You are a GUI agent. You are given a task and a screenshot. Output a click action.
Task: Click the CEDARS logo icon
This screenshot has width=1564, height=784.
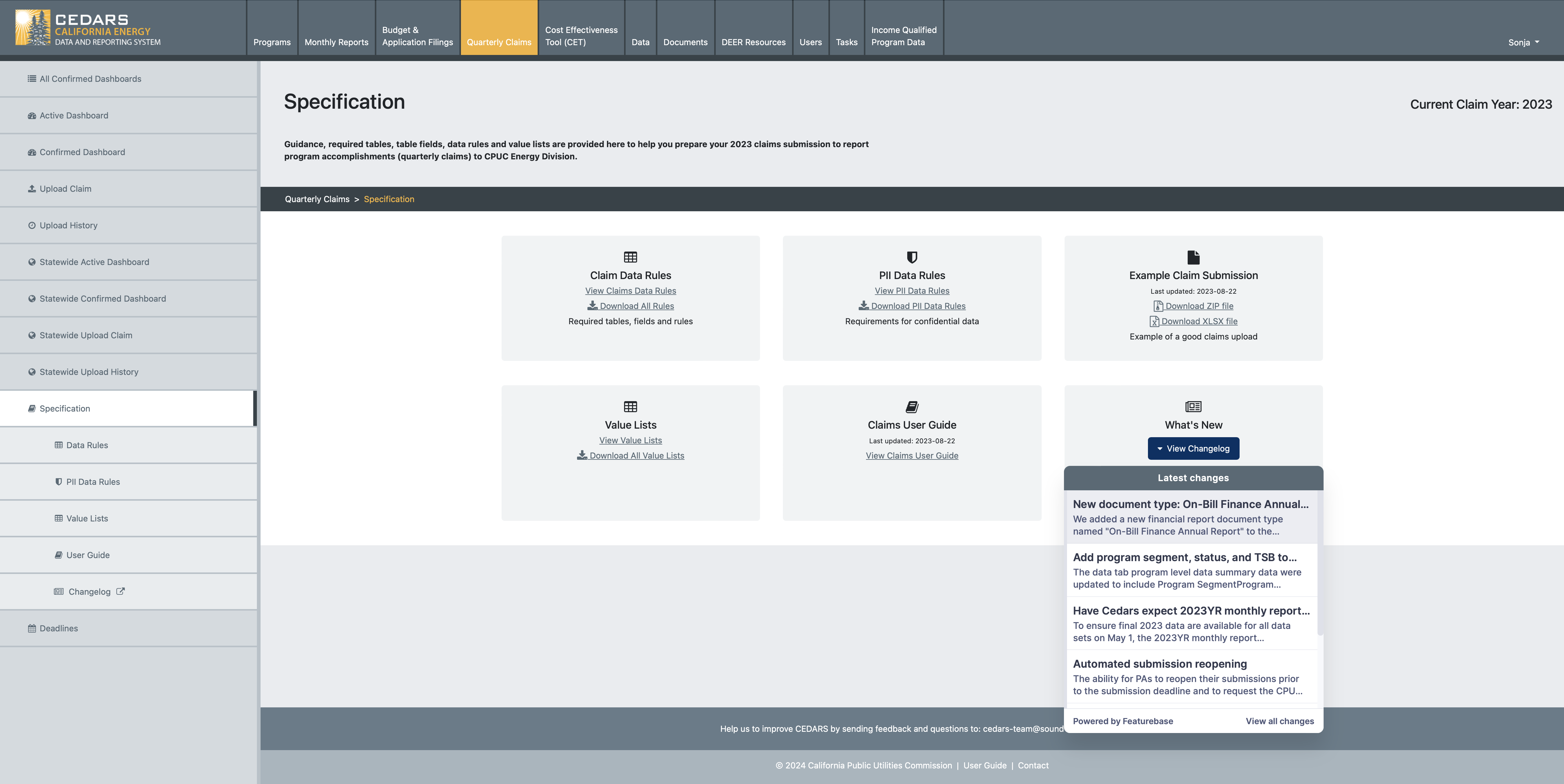point(33,27)
